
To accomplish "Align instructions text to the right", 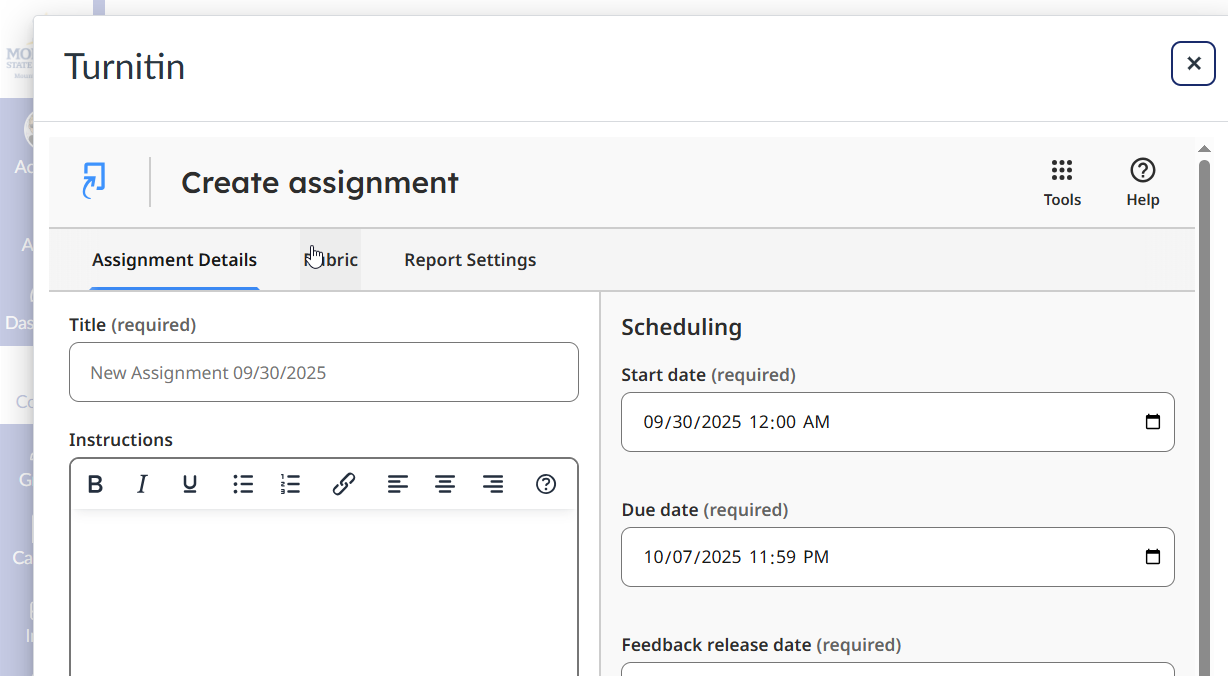I will coord(493,484).
